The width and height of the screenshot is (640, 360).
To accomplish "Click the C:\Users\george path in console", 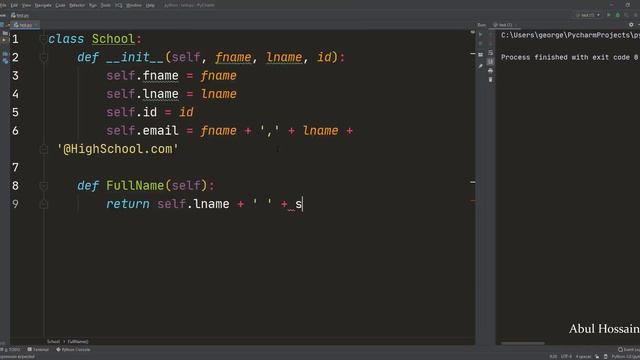I will 571,36.
